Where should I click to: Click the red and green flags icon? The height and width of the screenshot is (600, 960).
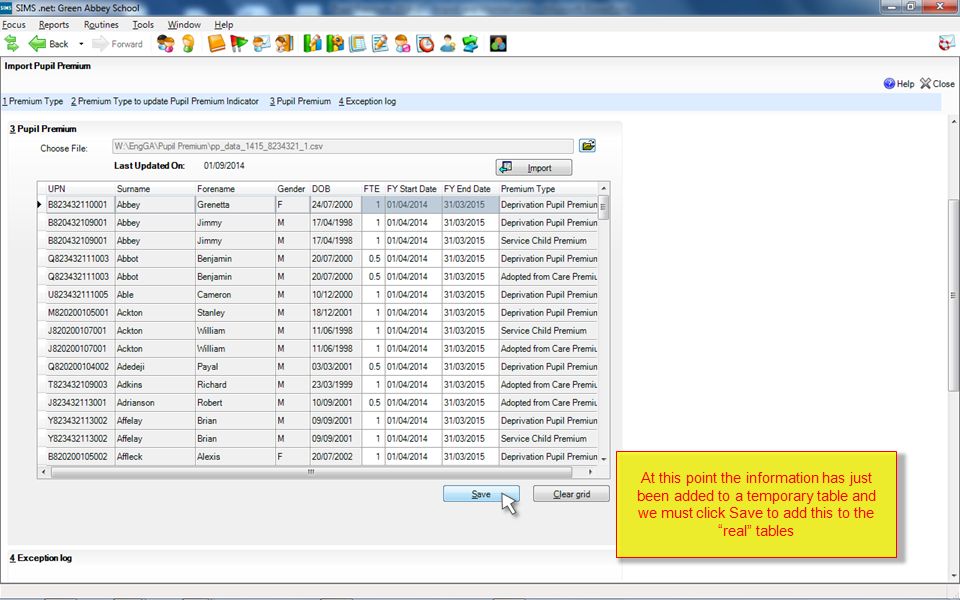(239, 44)
